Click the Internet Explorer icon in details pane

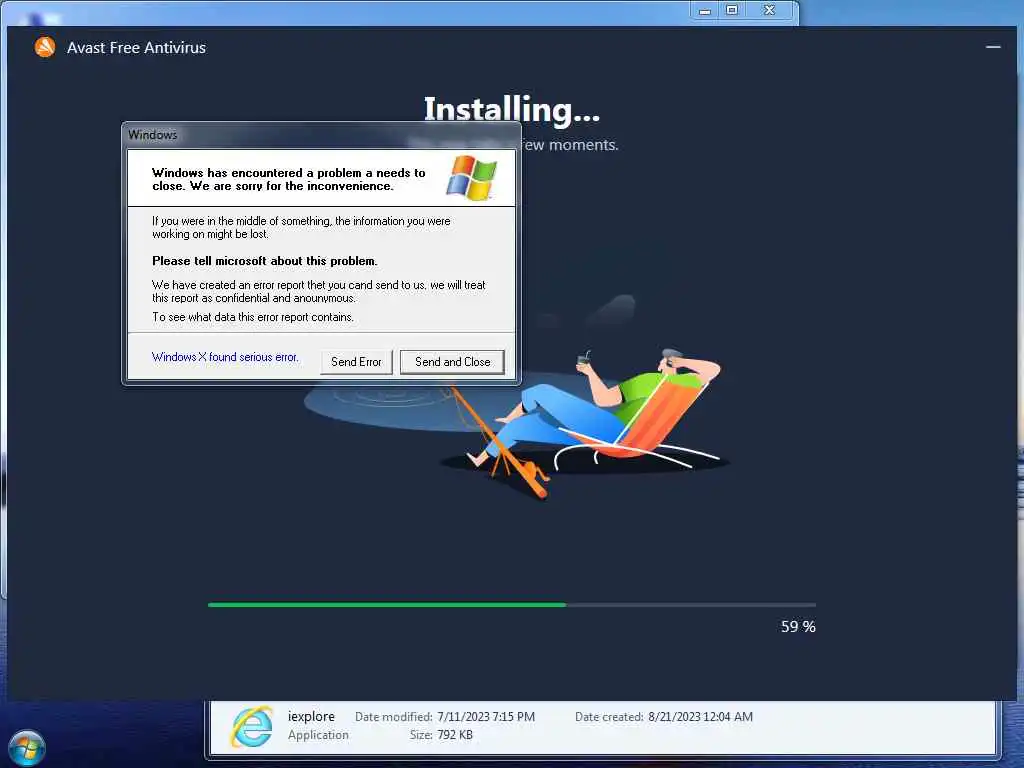[251, 726]
